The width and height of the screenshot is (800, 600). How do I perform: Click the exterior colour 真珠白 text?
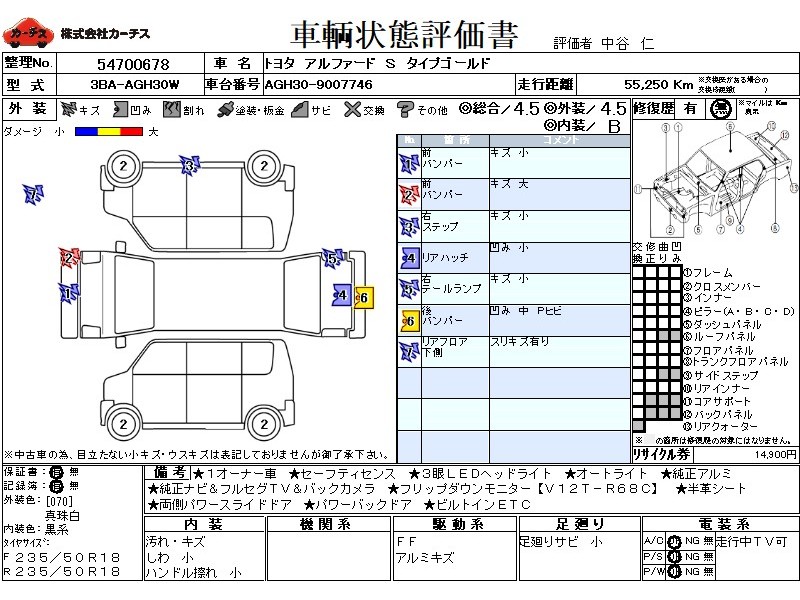62,516
